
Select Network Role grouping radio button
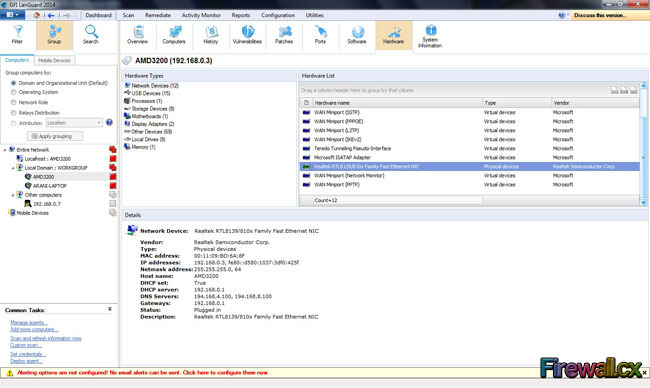(14, 102)
